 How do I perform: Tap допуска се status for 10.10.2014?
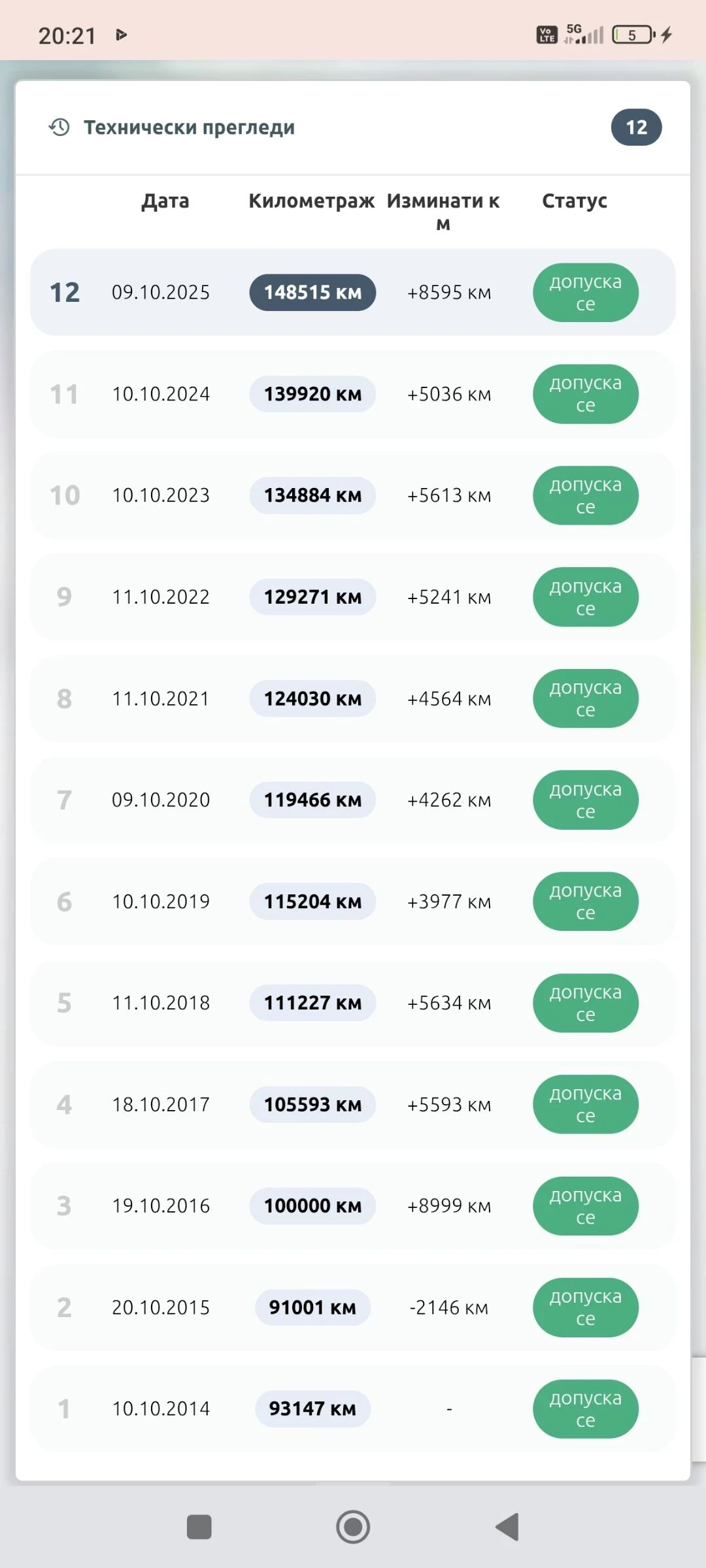click(586, 1409)
